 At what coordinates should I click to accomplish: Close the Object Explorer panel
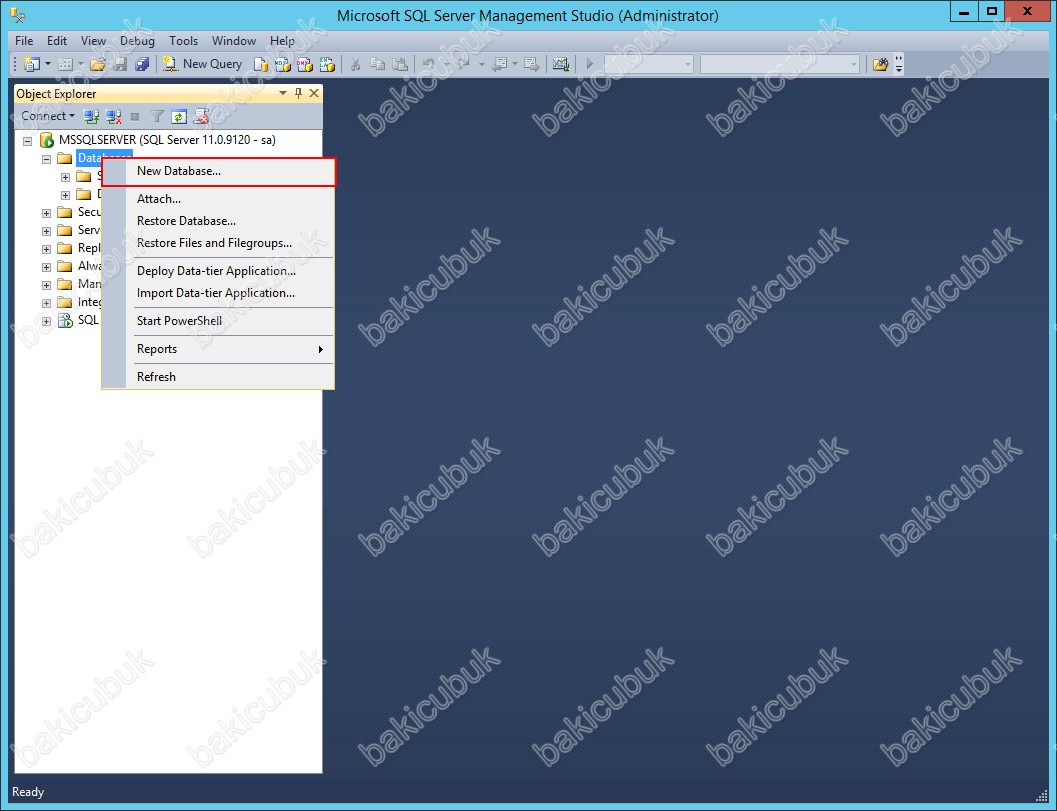pyautogui.click(x=313, y=93)
